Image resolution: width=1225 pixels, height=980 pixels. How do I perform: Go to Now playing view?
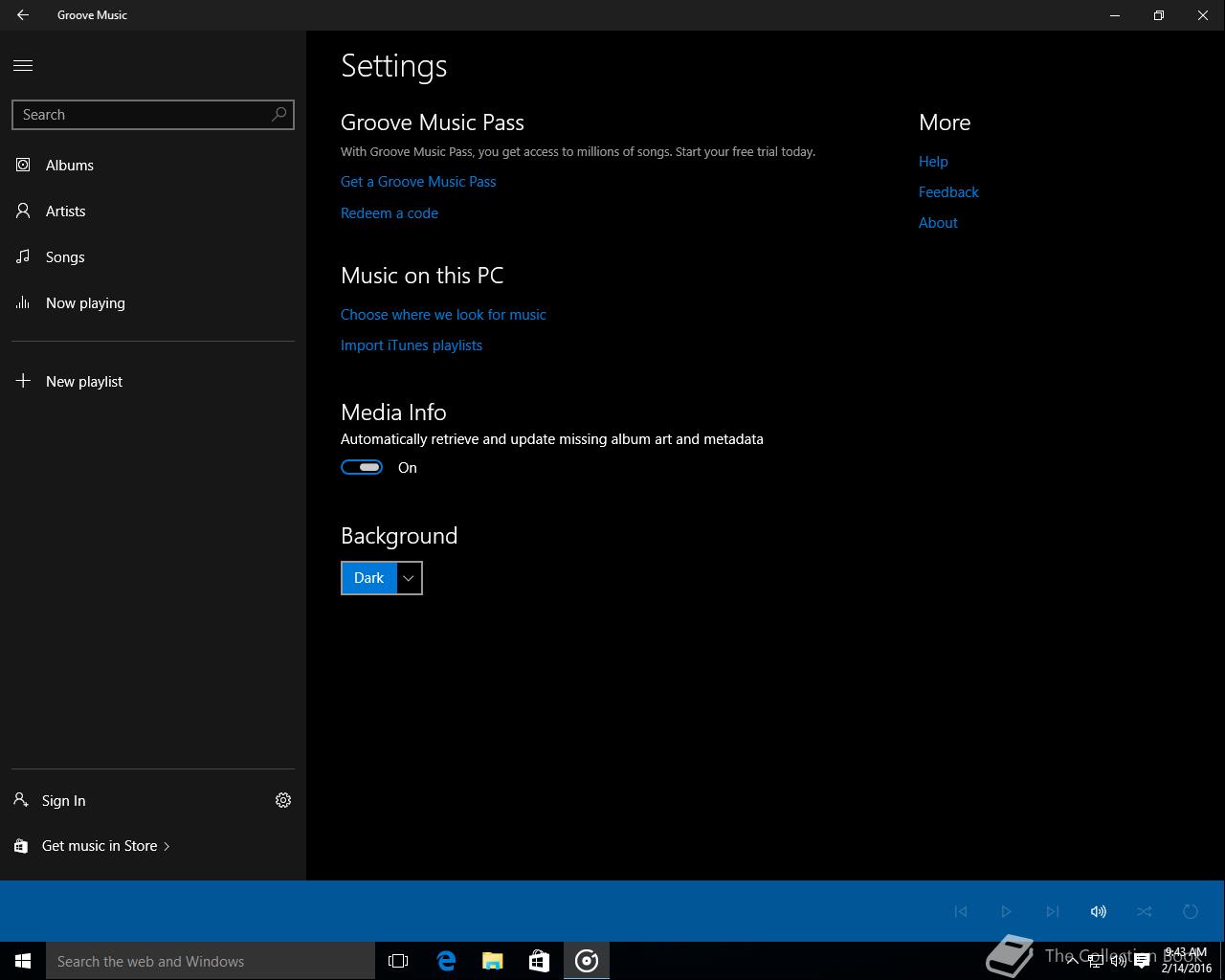(153, 302)
